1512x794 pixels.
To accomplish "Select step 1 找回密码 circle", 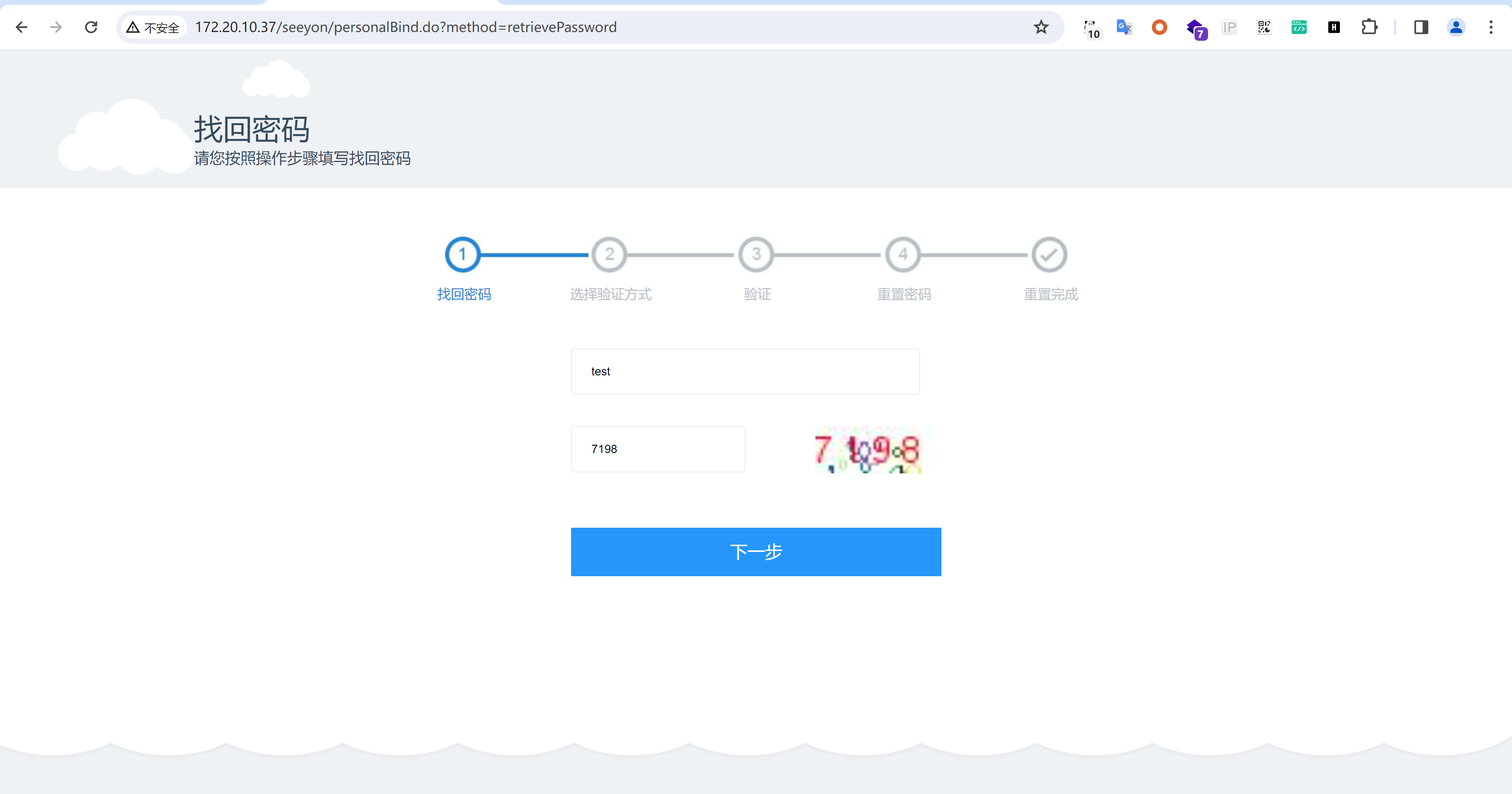I will pyautogui.click(x=462, y=254).
